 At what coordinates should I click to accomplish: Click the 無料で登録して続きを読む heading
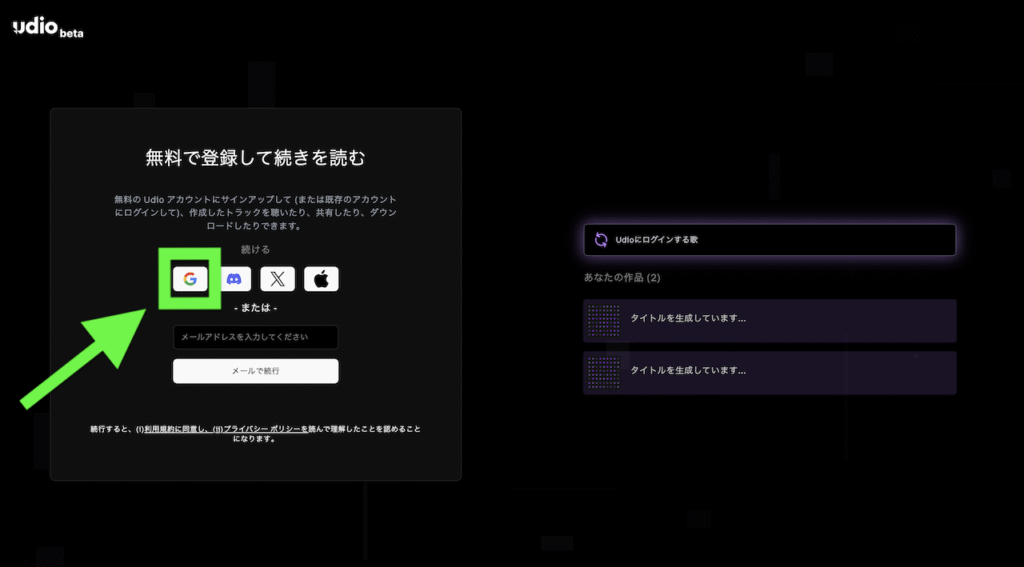[255, 158]
